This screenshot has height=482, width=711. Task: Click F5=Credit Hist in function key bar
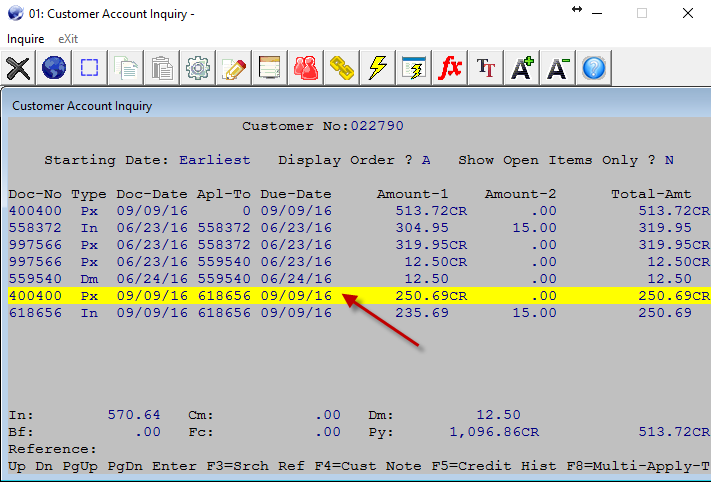[494, 466]
